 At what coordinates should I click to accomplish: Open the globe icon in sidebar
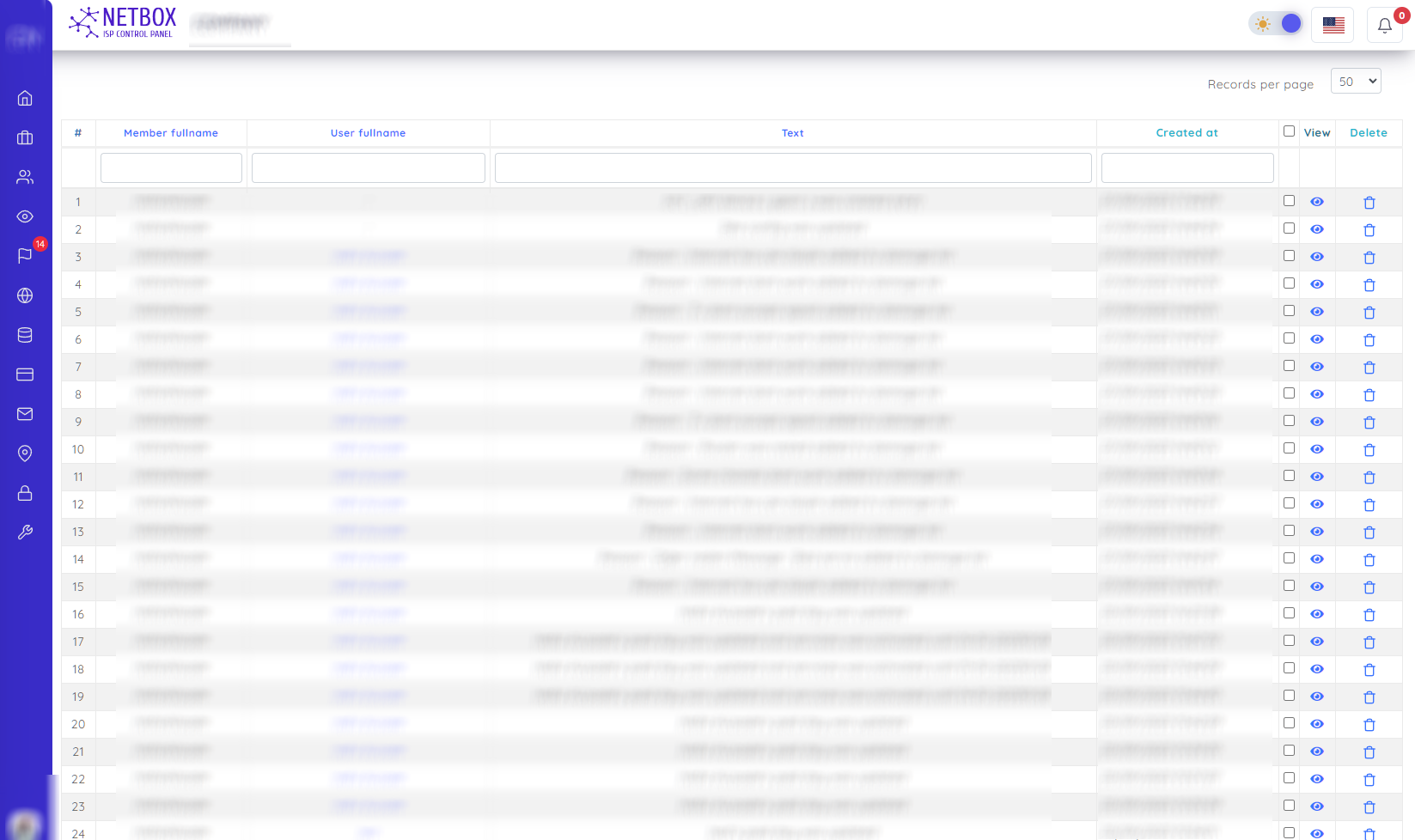pyautogui.click(x=25, y=295)
